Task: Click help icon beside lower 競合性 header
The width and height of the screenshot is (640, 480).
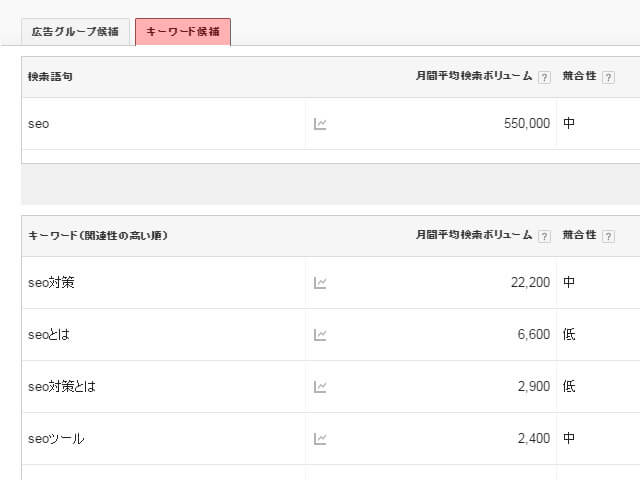Action: pos(608,236)
